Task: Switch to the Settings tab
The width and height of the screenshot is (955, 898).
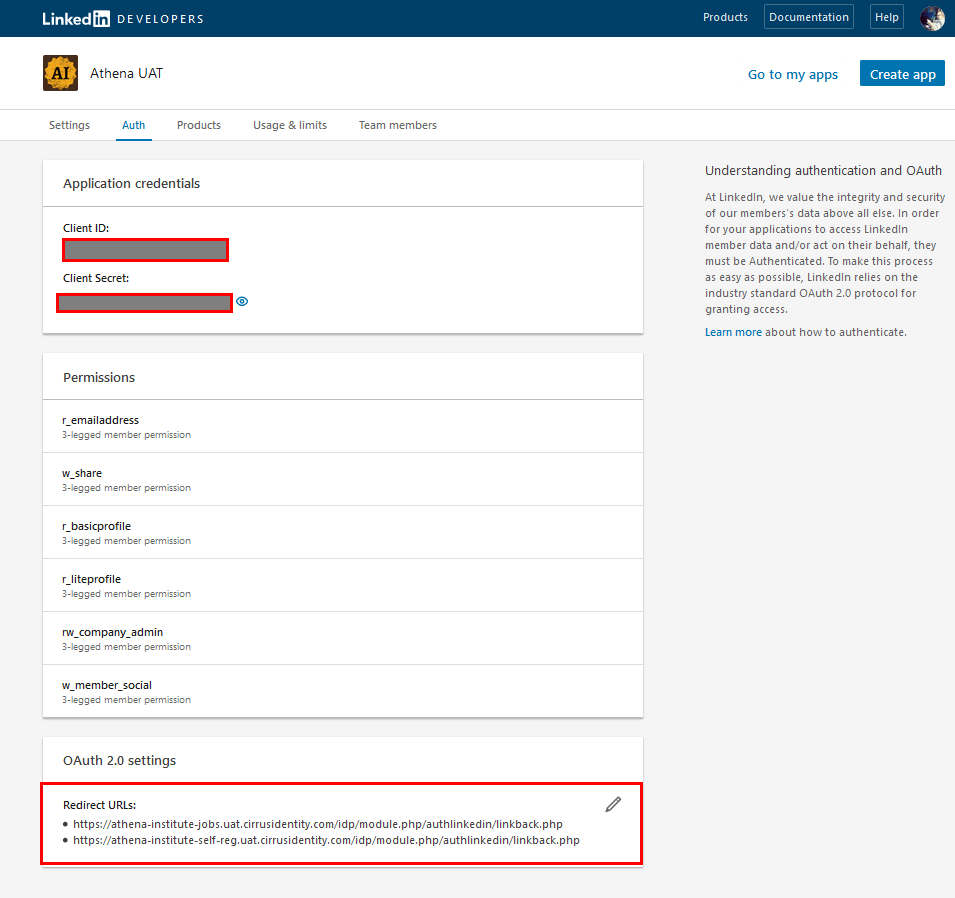Action: click(69, 125)
